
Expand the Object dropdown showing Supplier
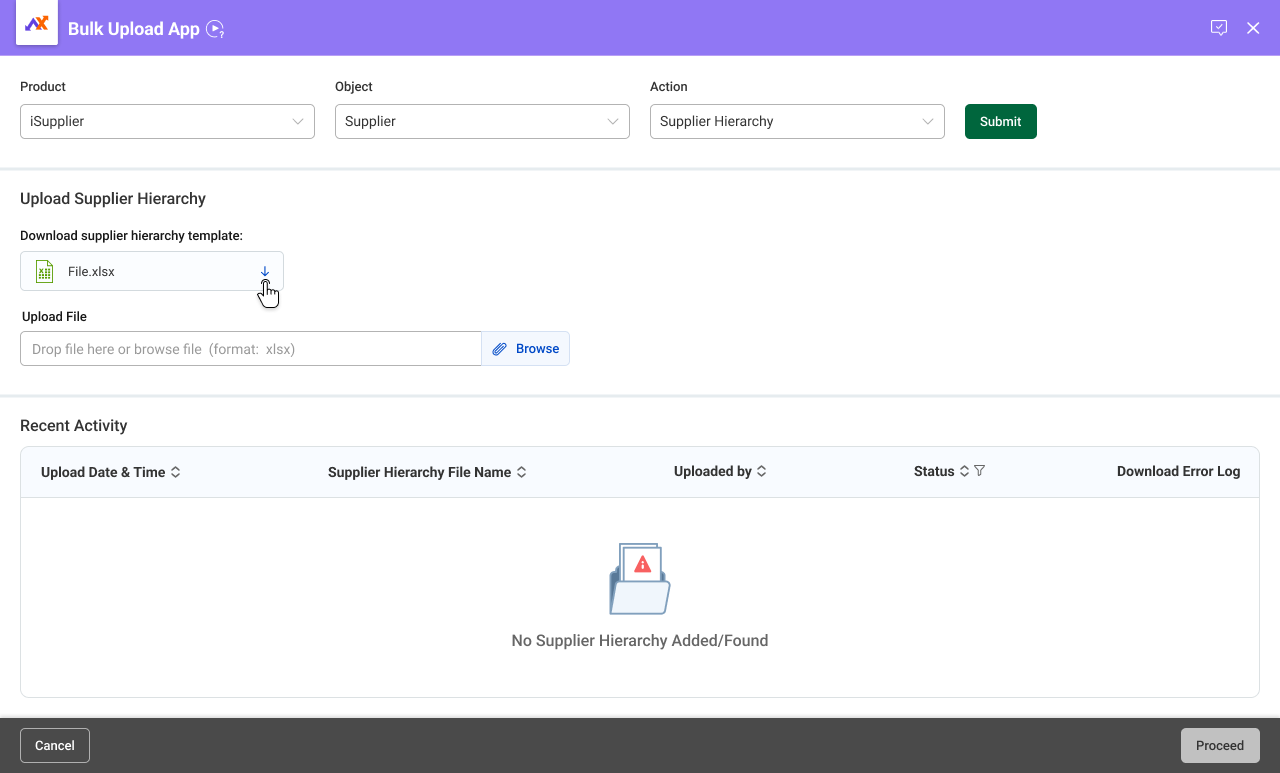point(482,121)
